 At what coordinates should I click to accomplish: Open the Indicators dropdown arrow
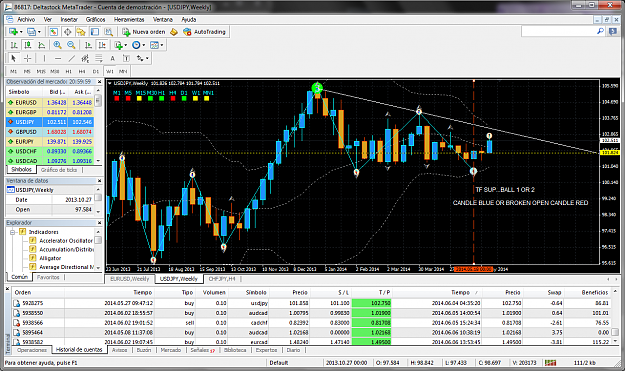pyautogui.click(x=126, y=45)
